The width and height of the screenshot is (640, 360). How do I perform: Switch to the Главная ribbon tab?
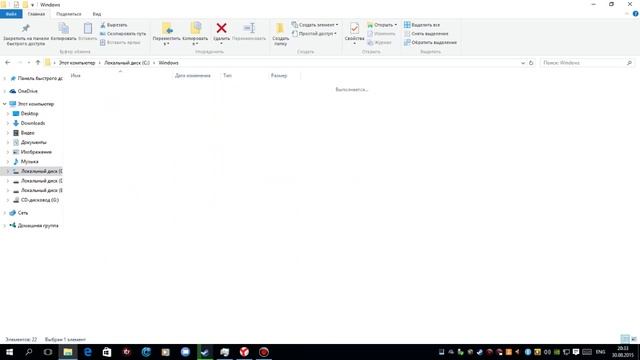pos(36,14)
